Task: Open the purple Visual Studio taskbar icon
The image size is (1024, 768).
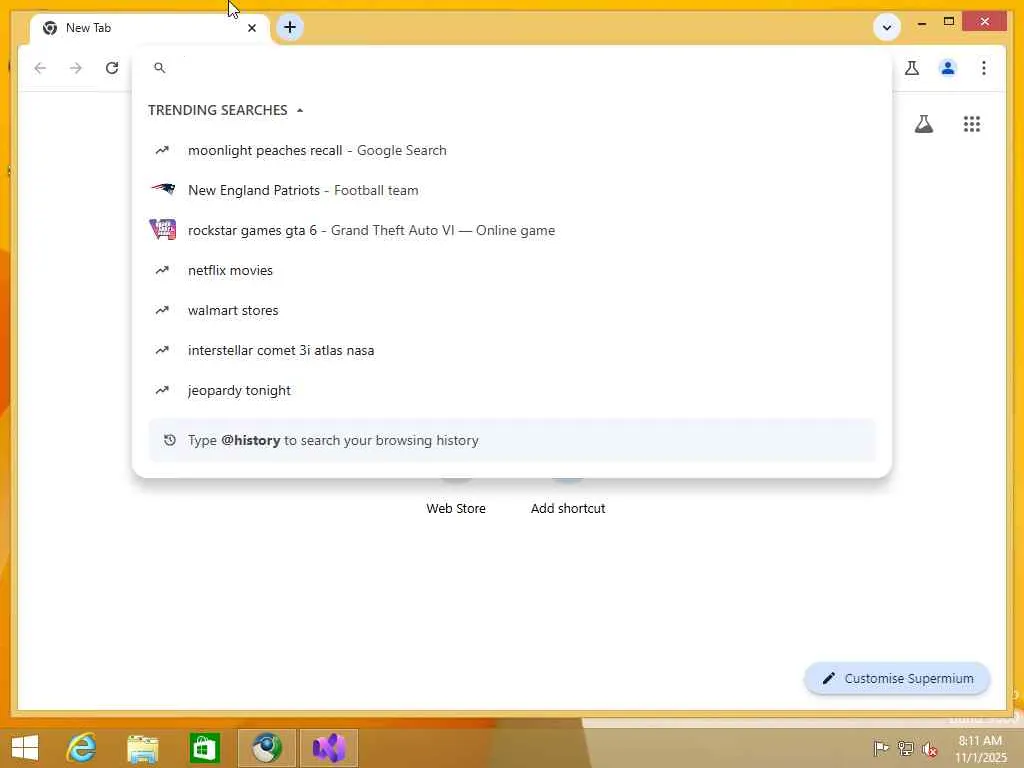Action: point(329,748)
